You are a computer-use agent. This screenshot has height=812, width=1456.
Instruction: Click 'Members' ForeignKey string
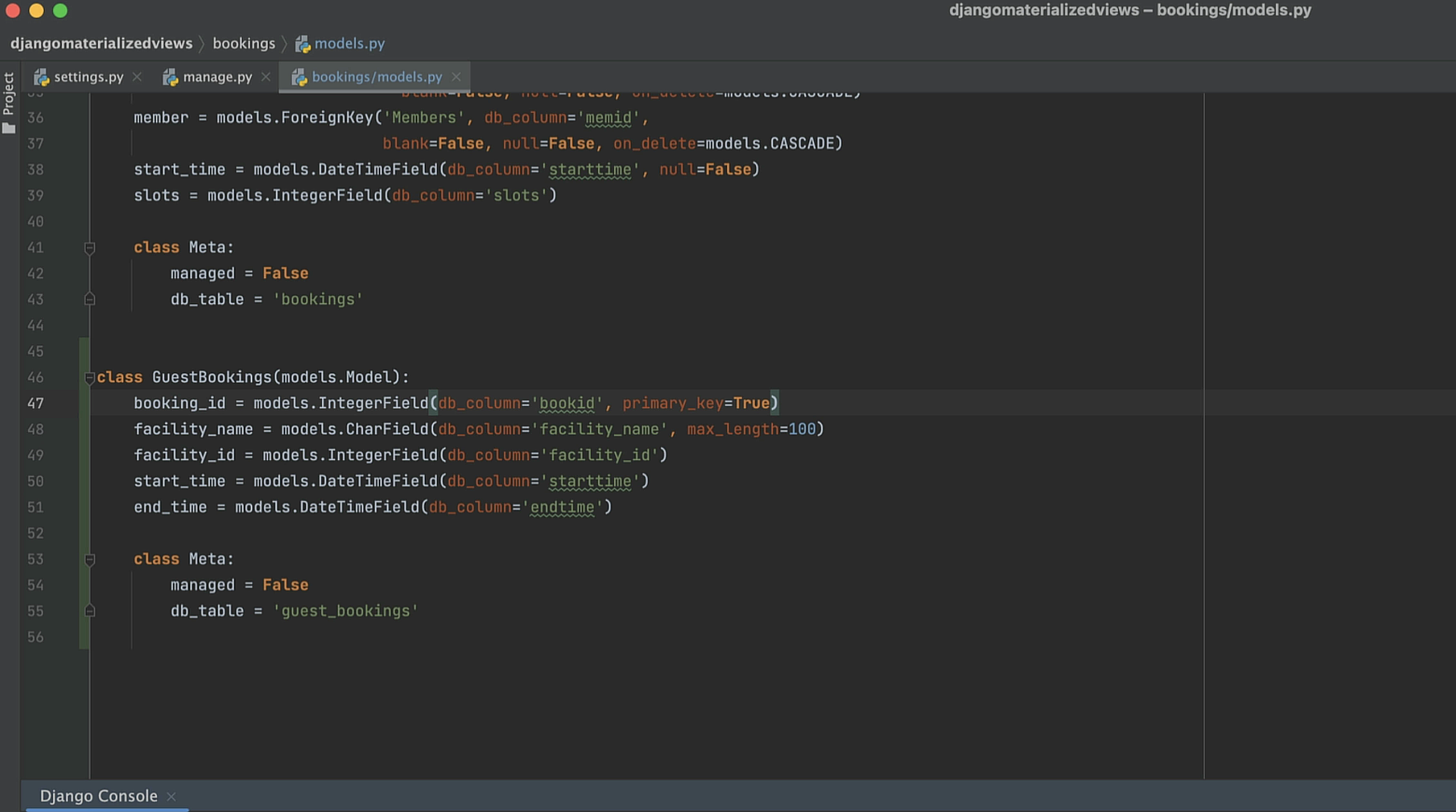[x=424, y=118]
